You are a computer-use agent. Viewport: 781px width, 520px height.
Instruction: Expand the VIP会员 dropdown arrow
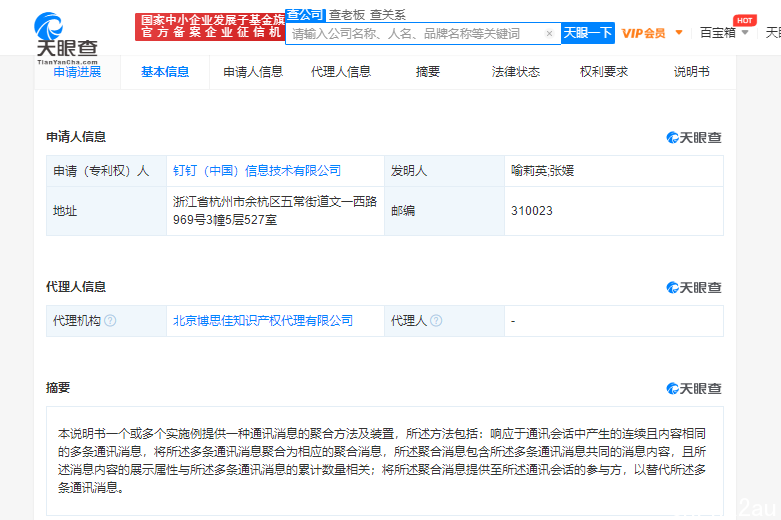click(x=678, y=33)
